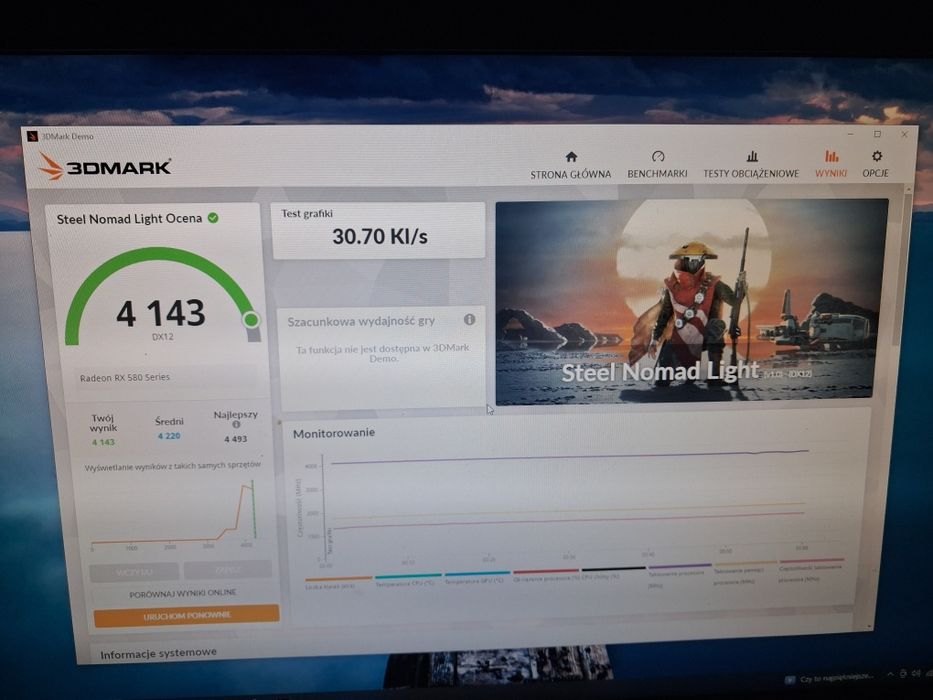Open the Benchmarki tab
This screenshot has height=700, width=933.
click(657, 165)
